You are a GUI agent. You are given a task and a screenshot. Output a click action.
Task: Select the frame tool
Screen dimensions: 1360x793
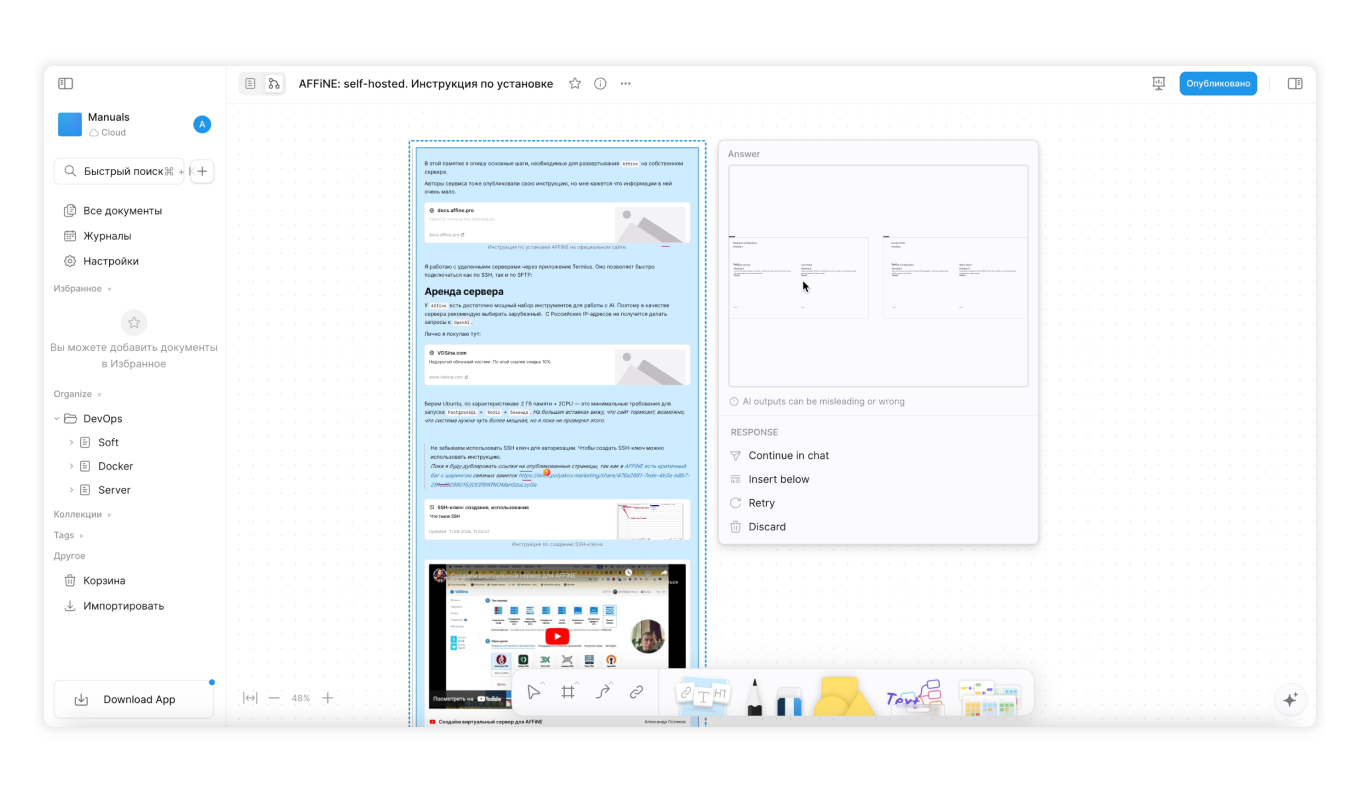(x=568, y=692)
